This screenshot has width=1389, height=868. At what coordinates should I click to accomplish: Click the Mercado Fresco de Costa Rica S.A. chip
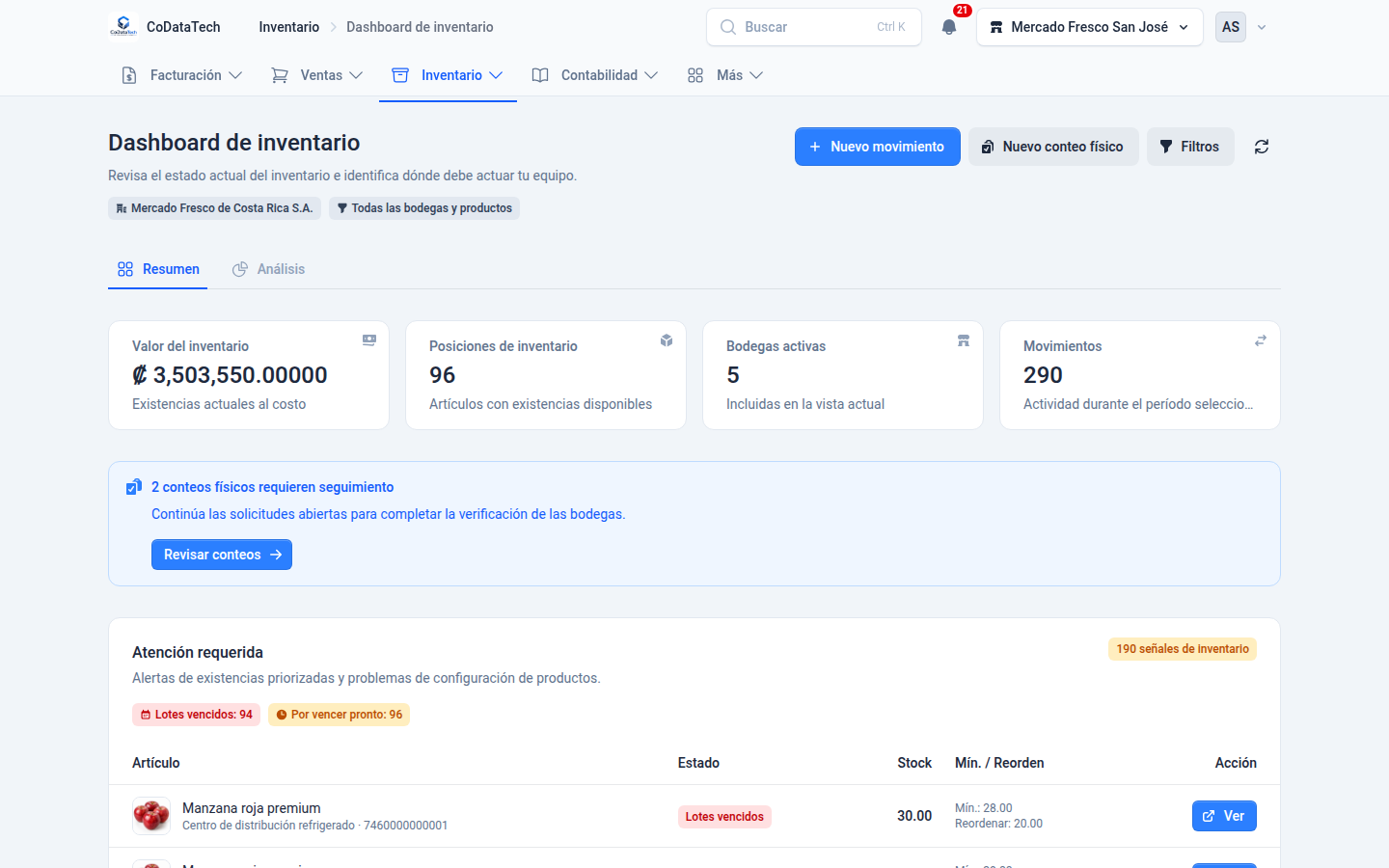[x=214, y=208]
